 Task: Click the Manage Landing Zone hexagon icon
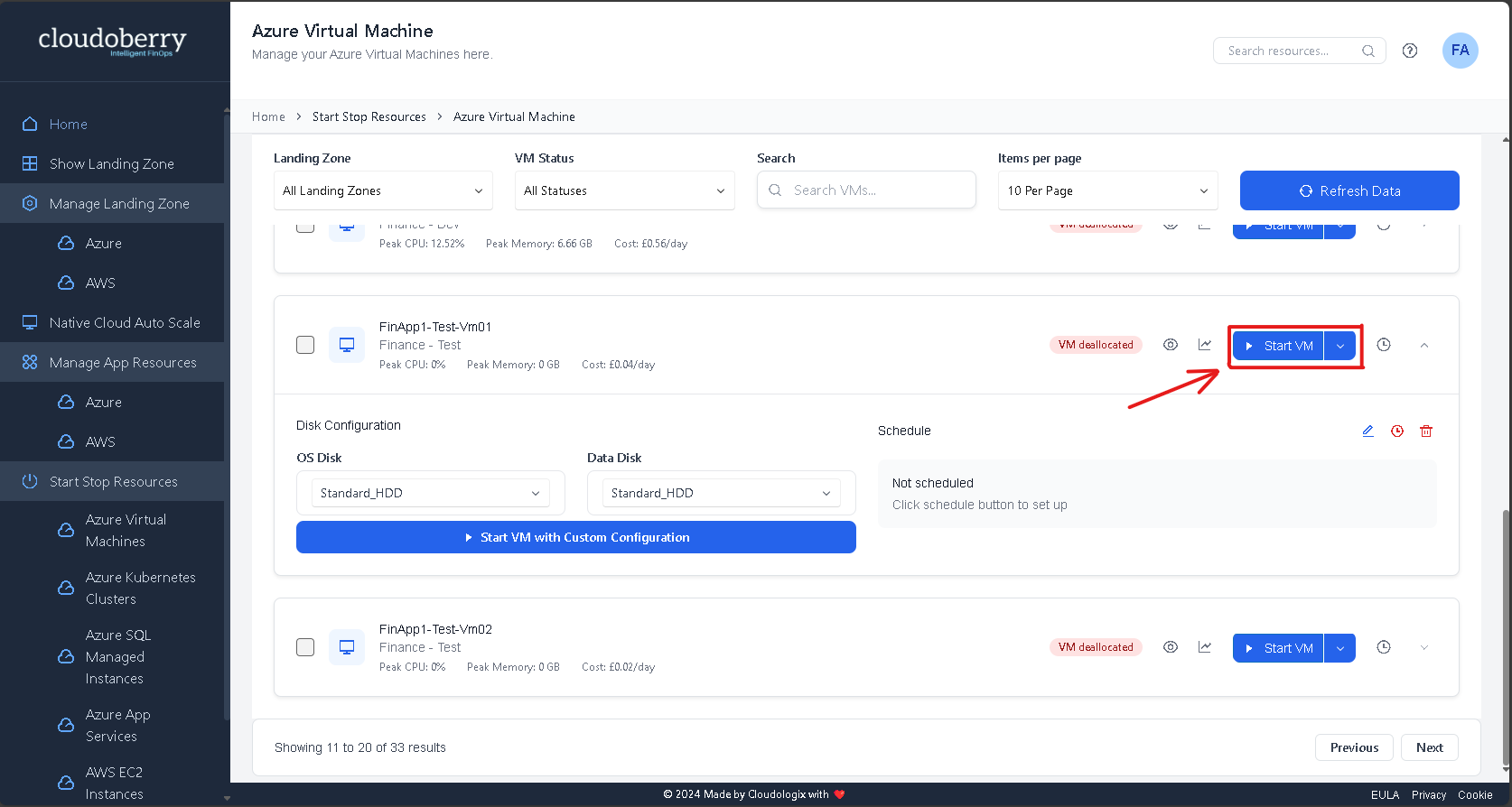coord(30,203)
